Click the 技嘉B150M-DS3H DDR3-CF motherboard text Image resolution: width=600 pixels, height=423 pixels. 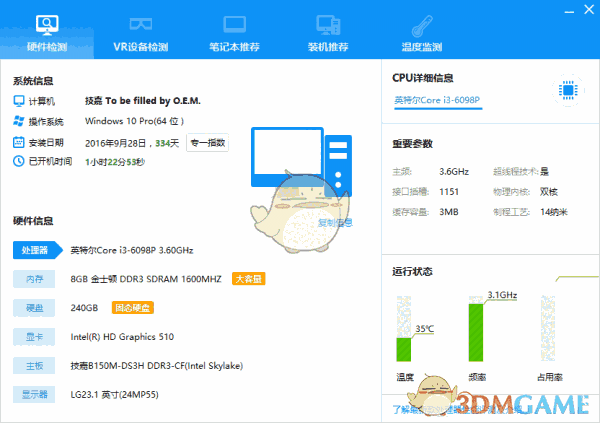157,366
